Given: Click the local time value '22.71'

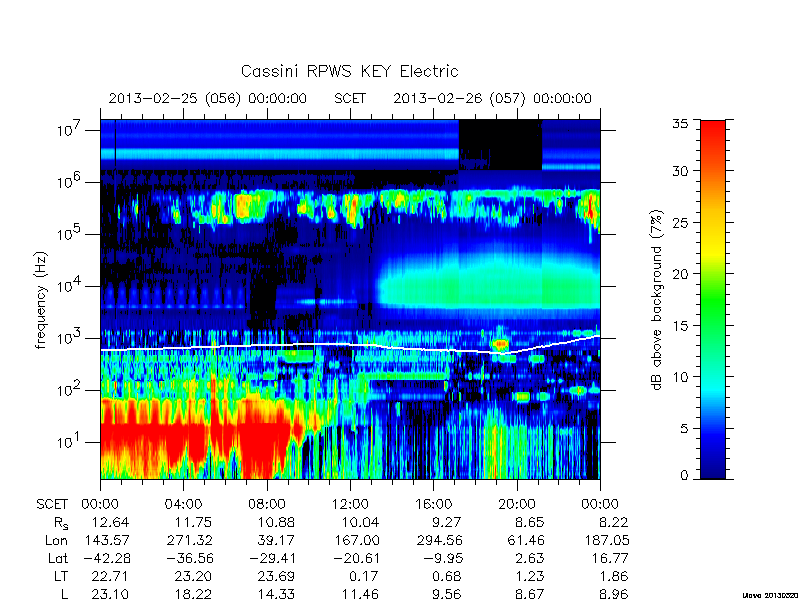Looking at the screenshot, I should [x=110, y=577].
